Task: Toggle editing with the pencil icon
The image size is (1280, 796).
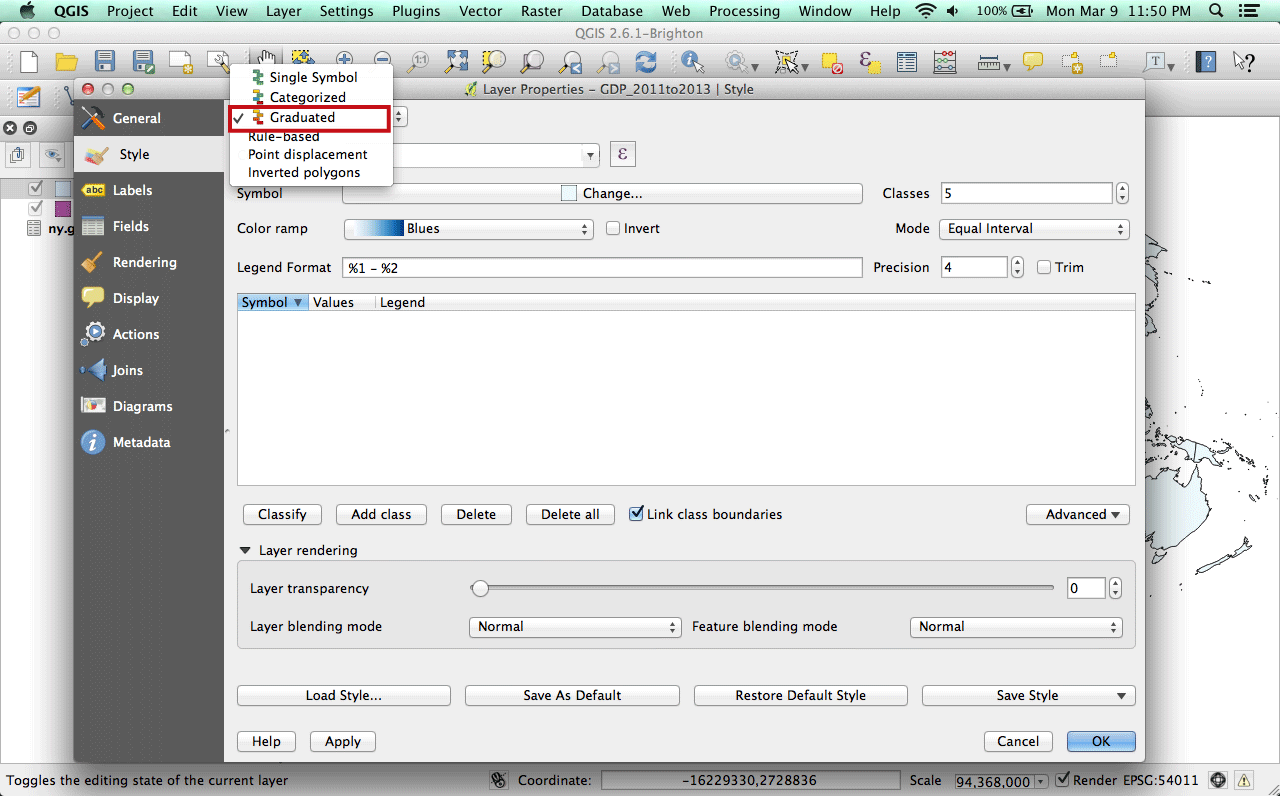Action: pos(28,97)
